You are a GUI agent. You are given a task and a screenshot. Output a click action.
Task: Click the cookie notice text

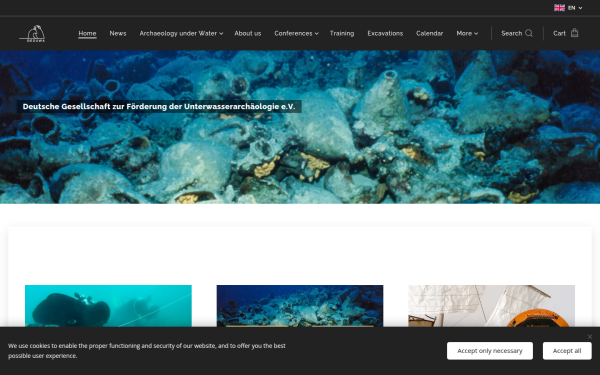[147, 351]
